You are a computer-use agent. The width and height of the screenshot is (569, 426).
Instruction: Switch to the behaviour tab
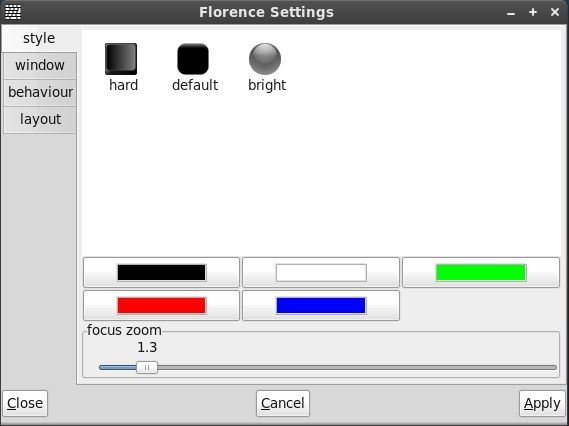tap(40, 93)
